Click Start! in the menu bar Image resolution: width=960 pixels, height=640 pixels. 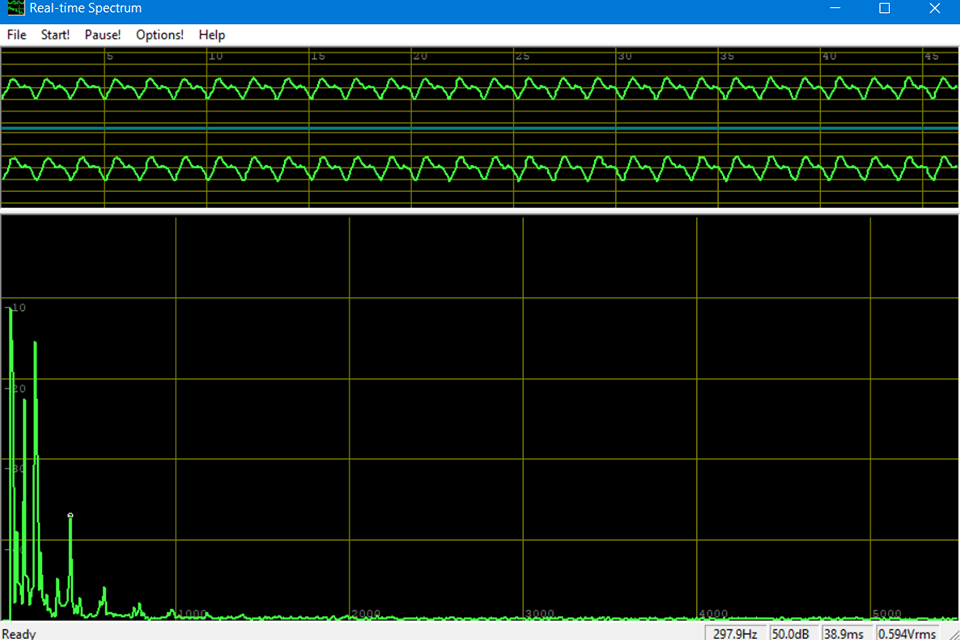coord(55,35)
